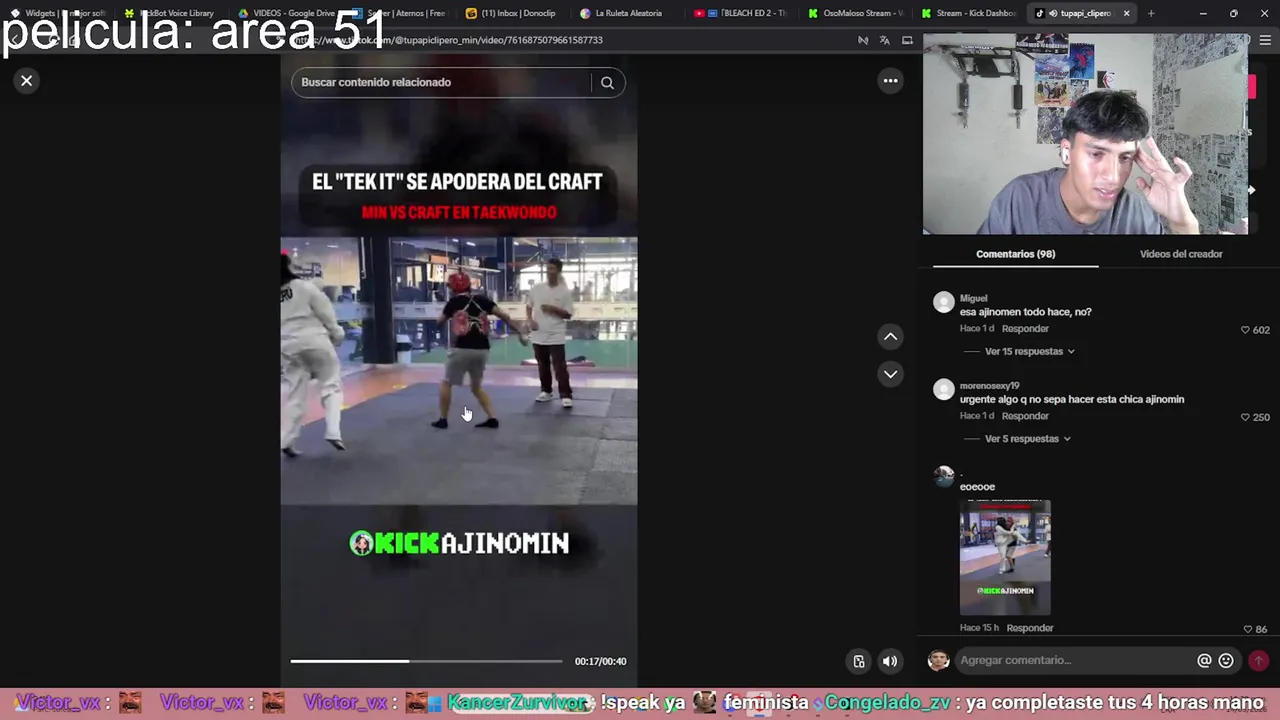Open the 'Stream - Kick Dashboard' browser tab

click(969, 13)
